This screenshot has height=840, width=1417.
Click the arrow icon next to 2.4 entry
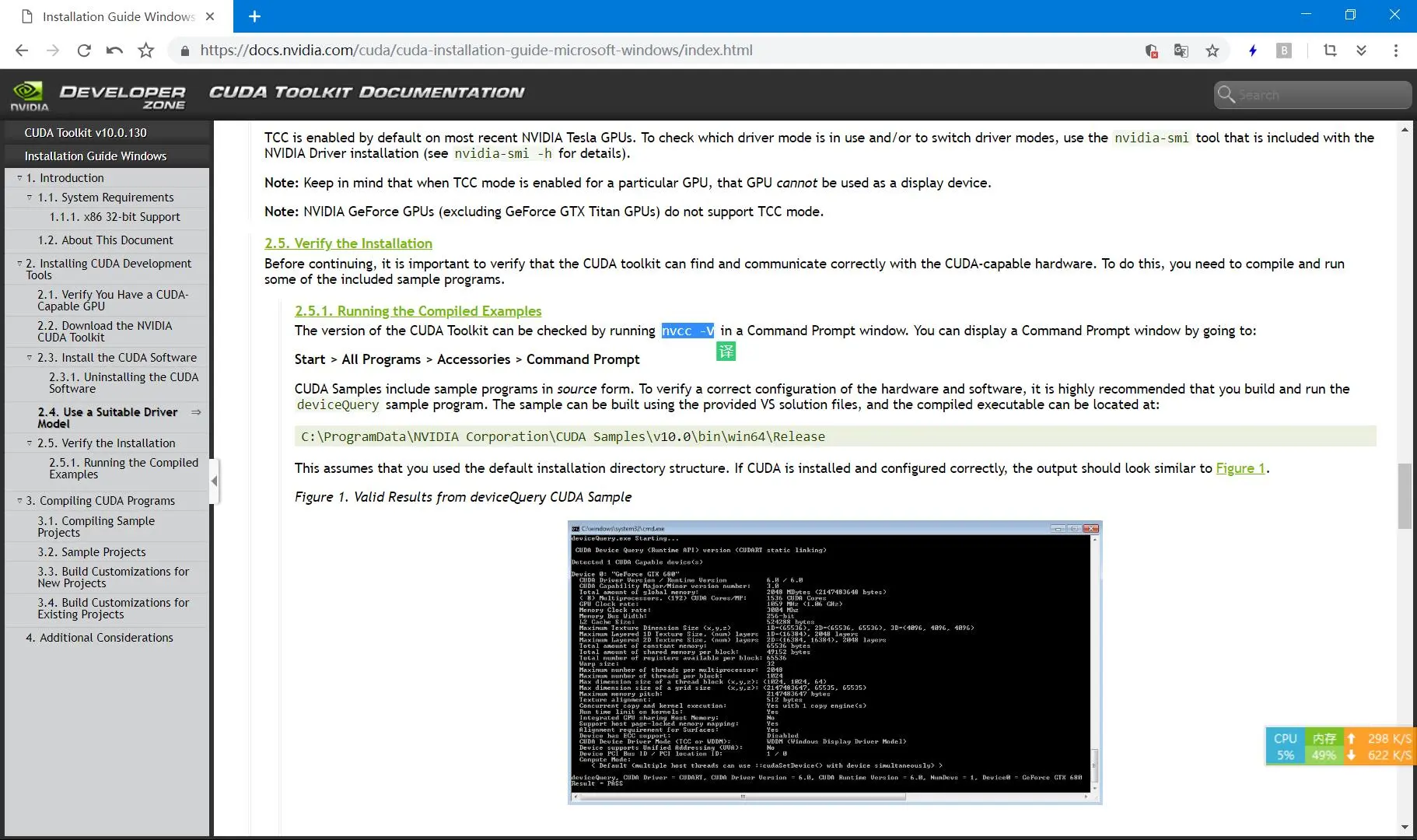click(196, 412)
